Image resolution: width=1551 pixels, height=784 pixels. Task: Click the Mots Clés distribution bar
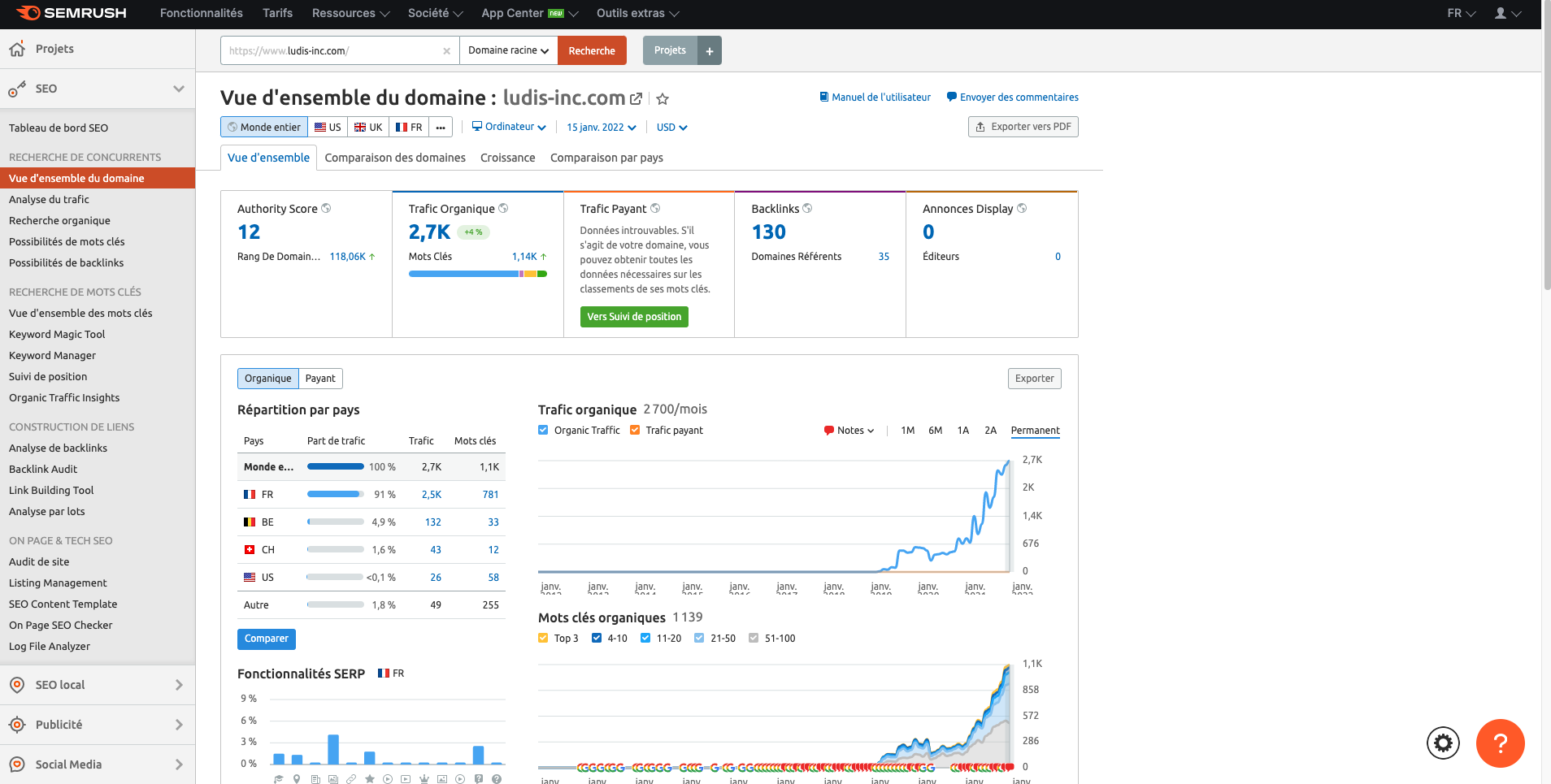(478, 274)
